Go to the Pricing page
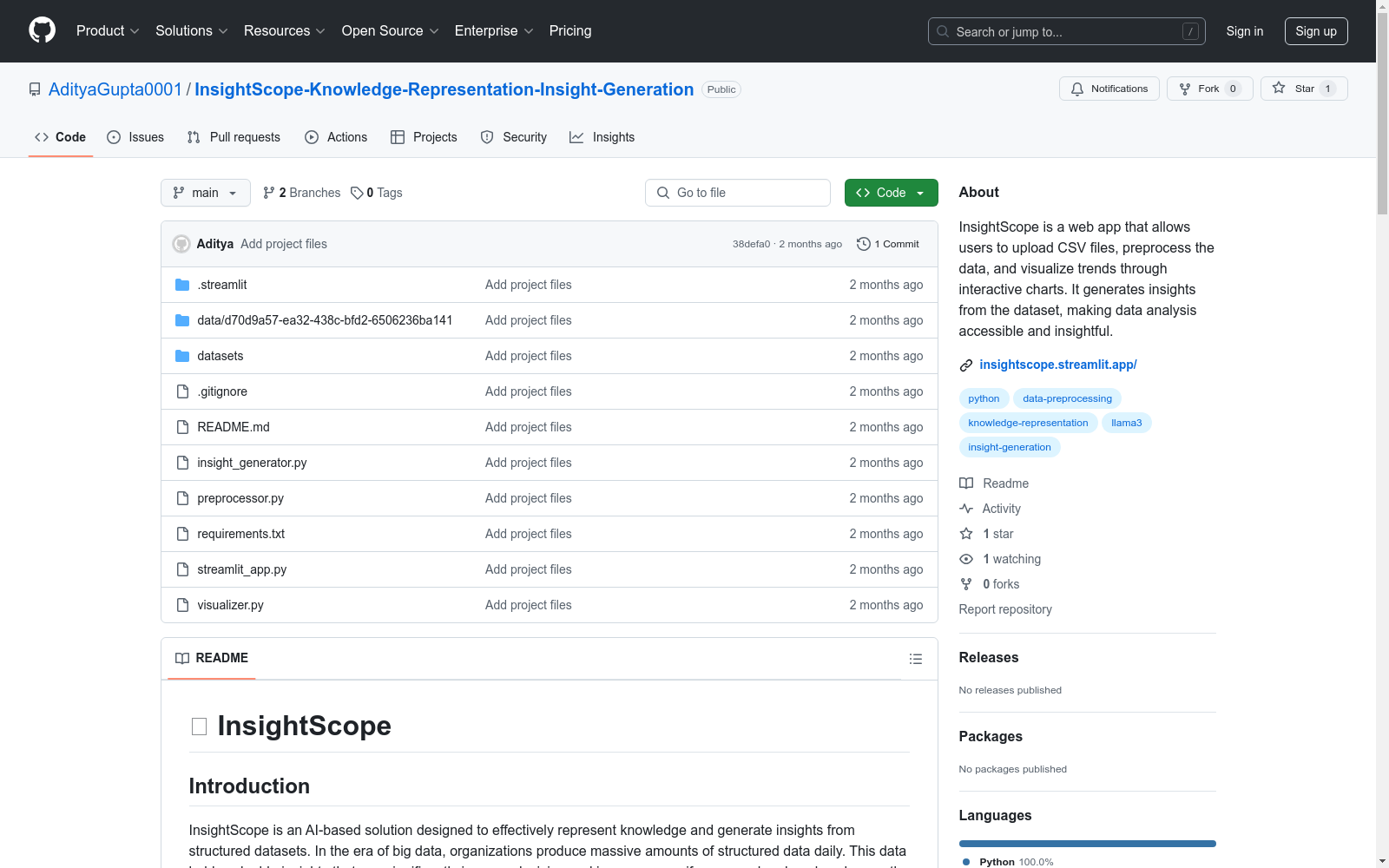Image resolution: width=1389 pixels, height=868 pixels. coord(570,31)
